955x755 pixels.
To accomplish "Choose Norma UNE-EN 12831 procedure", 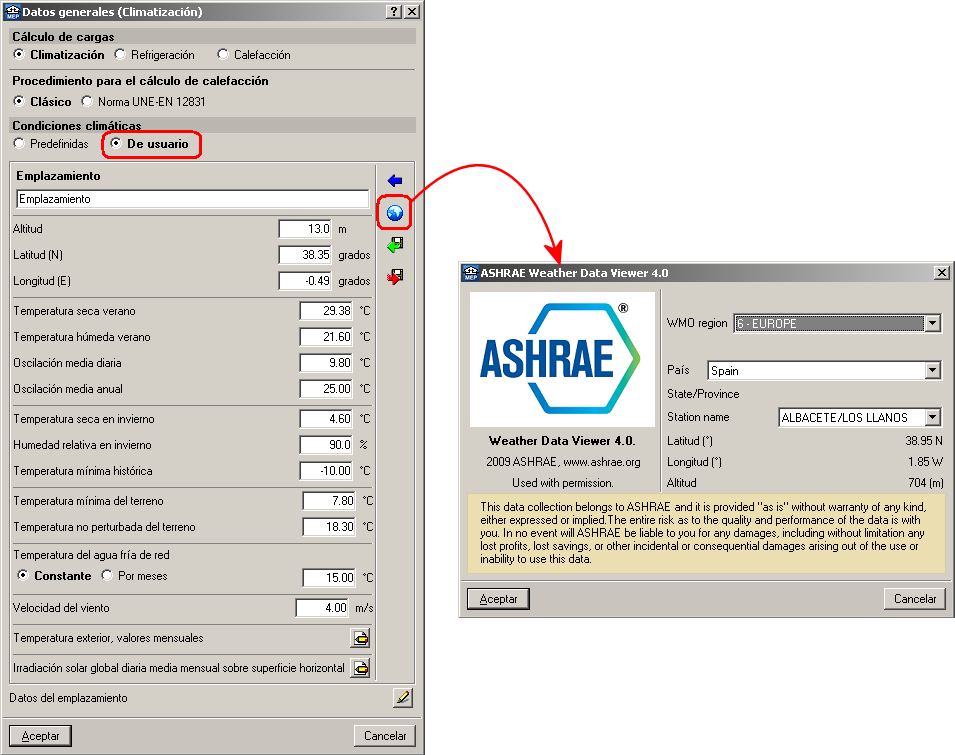I will (144, 102).
